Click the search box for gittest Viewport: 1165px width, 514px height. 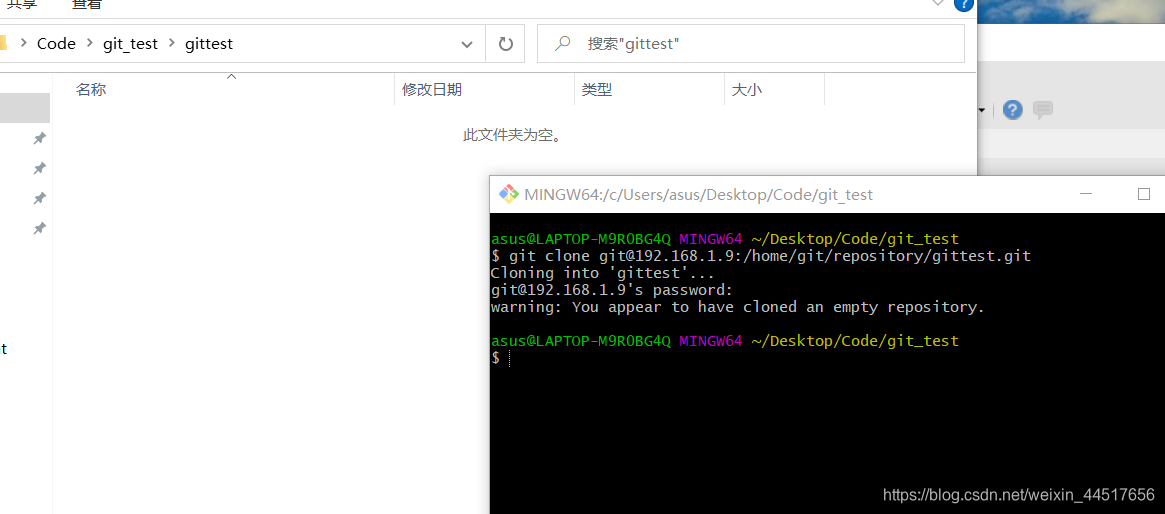pos(750,44)
